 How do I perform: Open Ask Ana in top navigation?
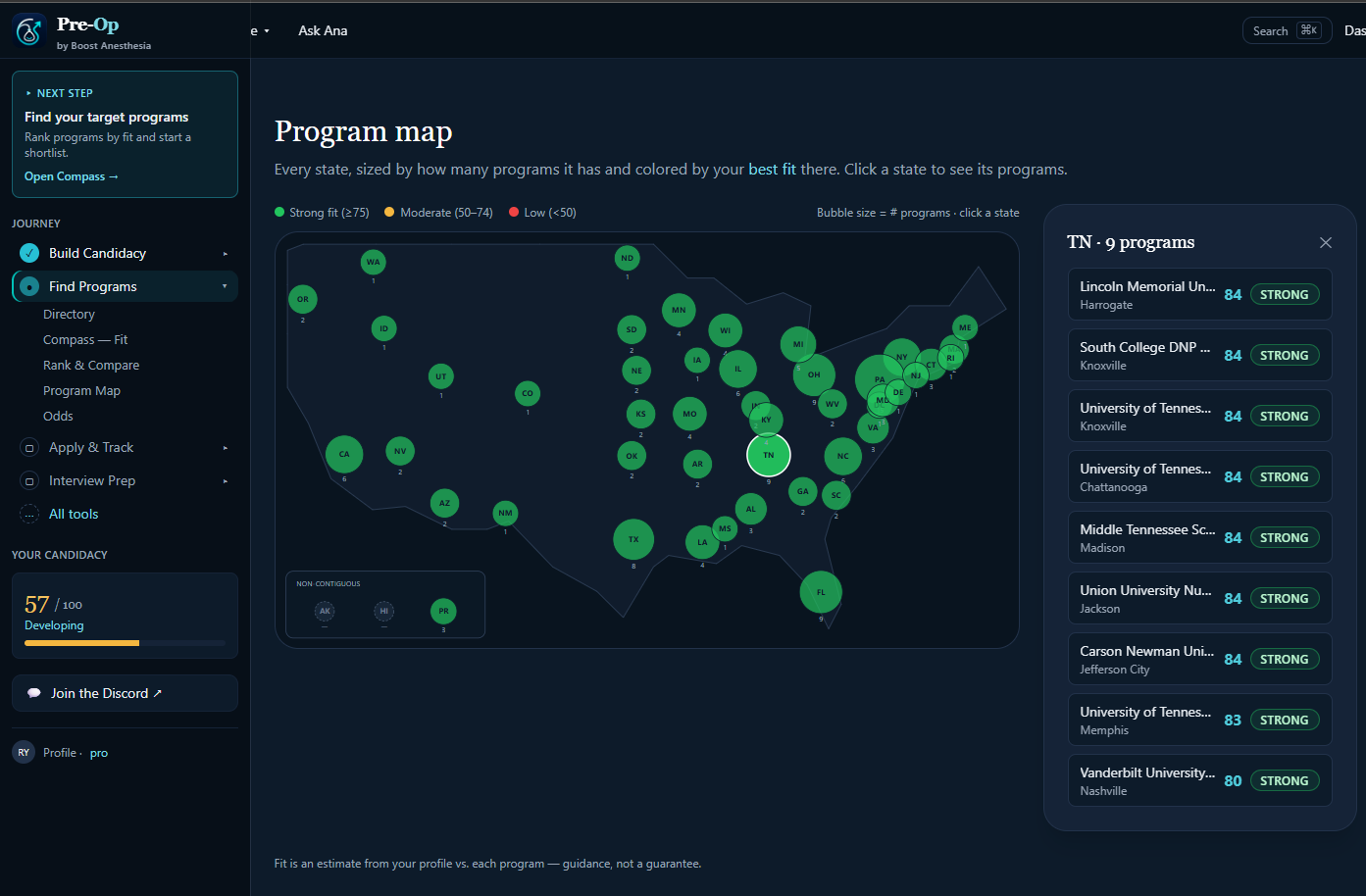323,31
